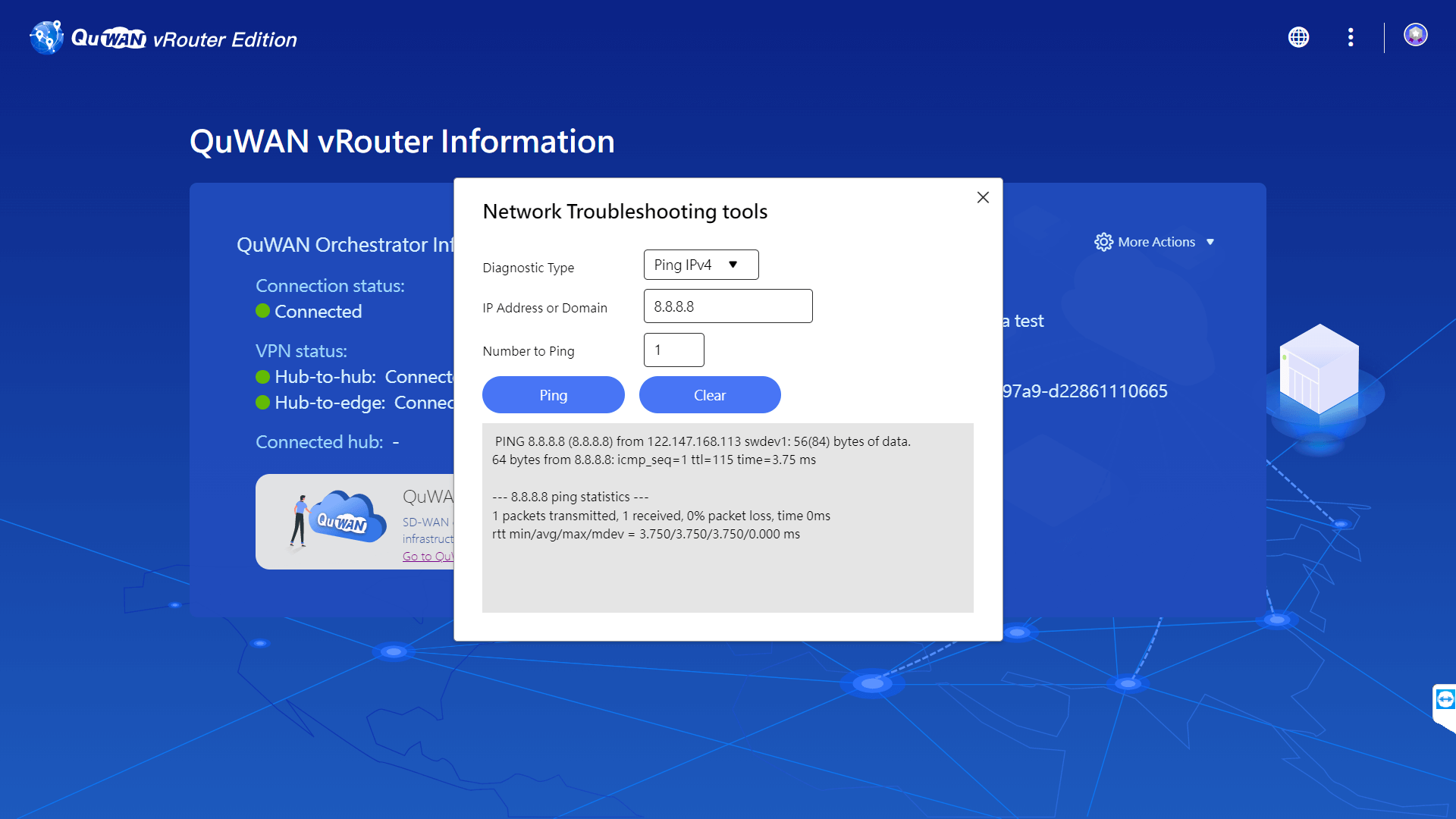Screen dimensions: 1456x819
Task: Click the QuWAN vRouter Edition logo
Action: coord(164,38)
